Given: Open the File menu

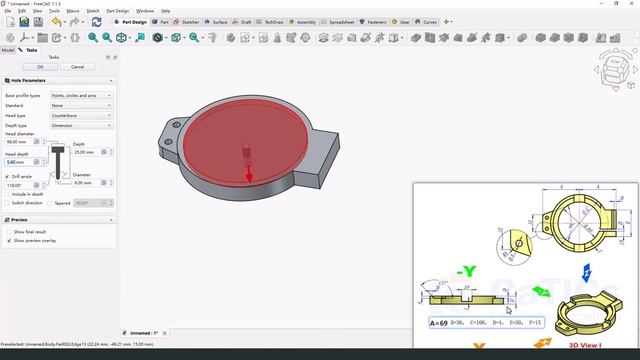Looking at the screenshot, I should pyautogui.click(x=8, y=11).
